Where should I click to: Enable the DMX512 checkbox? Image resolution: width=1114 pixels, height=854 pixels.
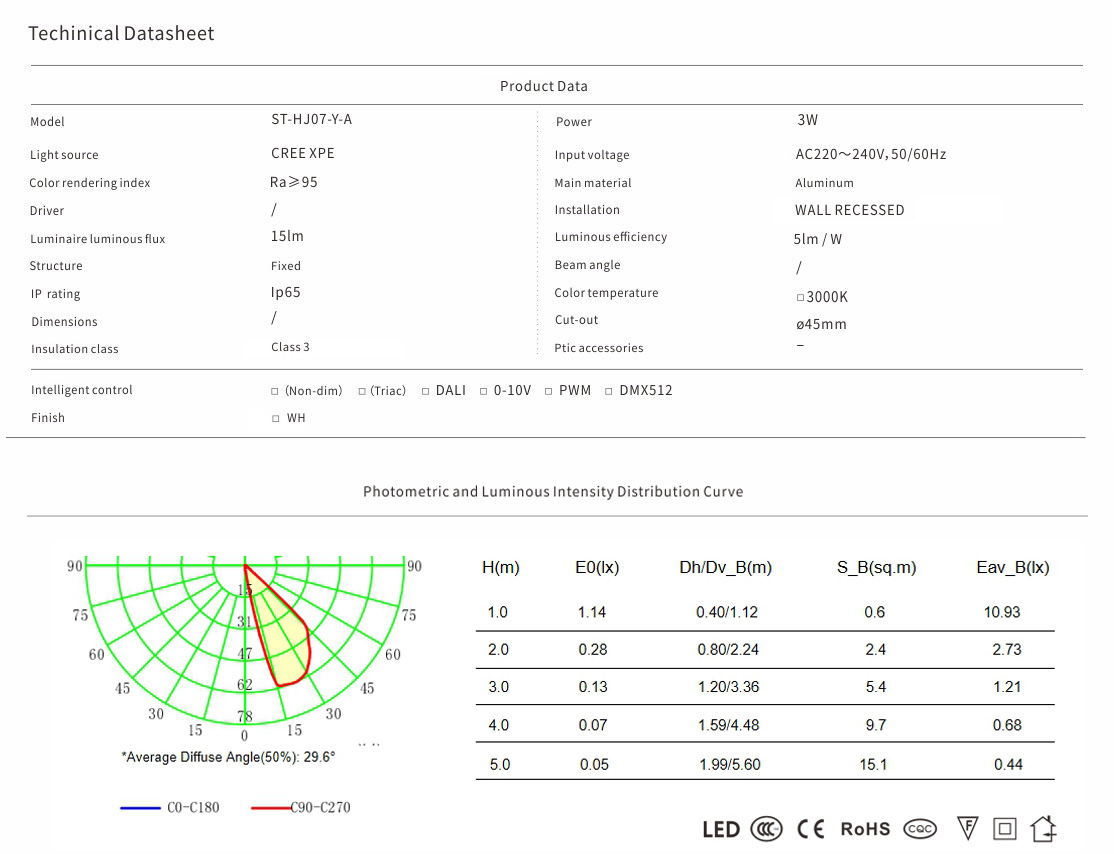(609, 391)
